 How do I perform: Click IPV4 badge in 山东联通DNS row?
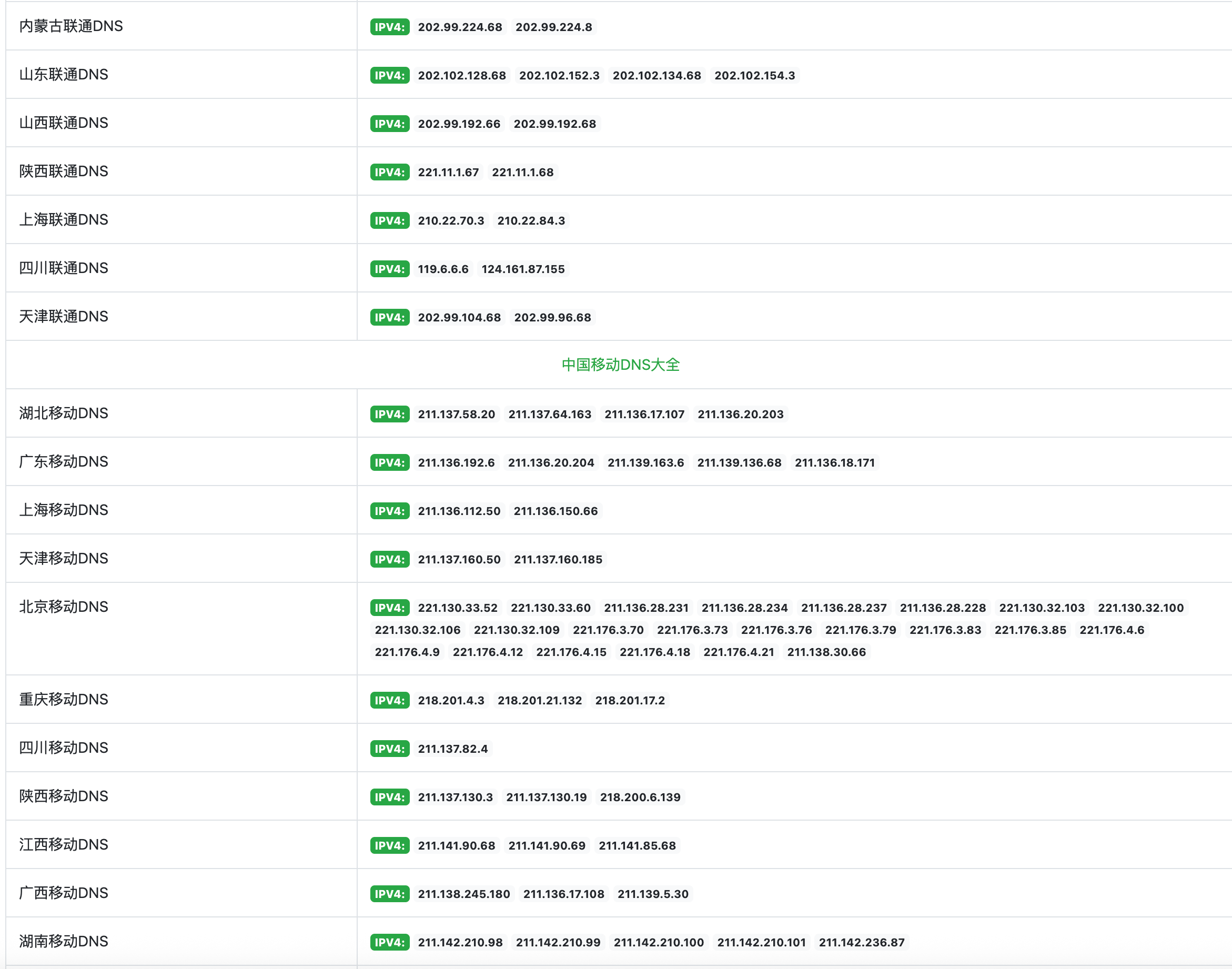tap(390, 75)
